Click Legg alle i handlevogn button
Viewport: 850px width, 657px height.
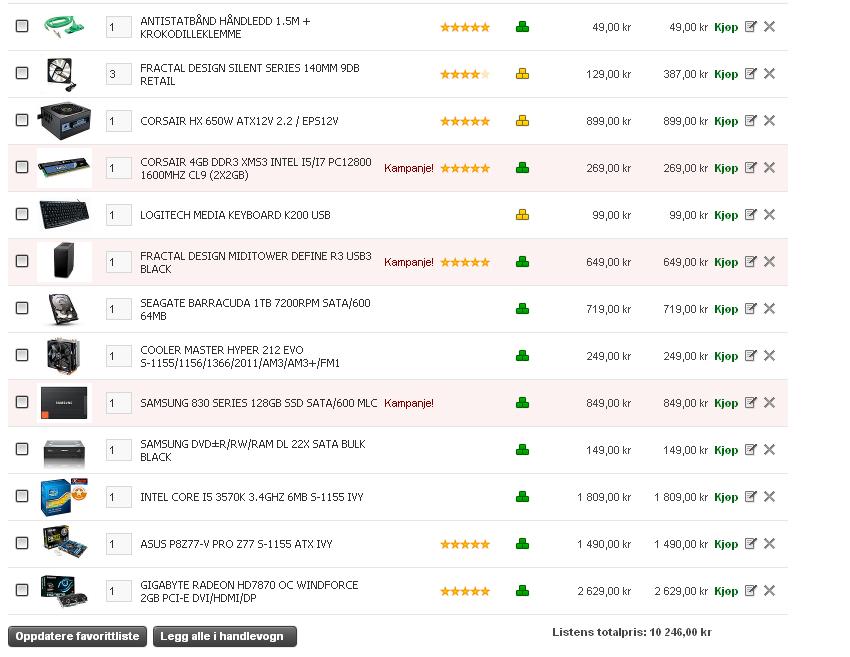click(x=225, y=636)
